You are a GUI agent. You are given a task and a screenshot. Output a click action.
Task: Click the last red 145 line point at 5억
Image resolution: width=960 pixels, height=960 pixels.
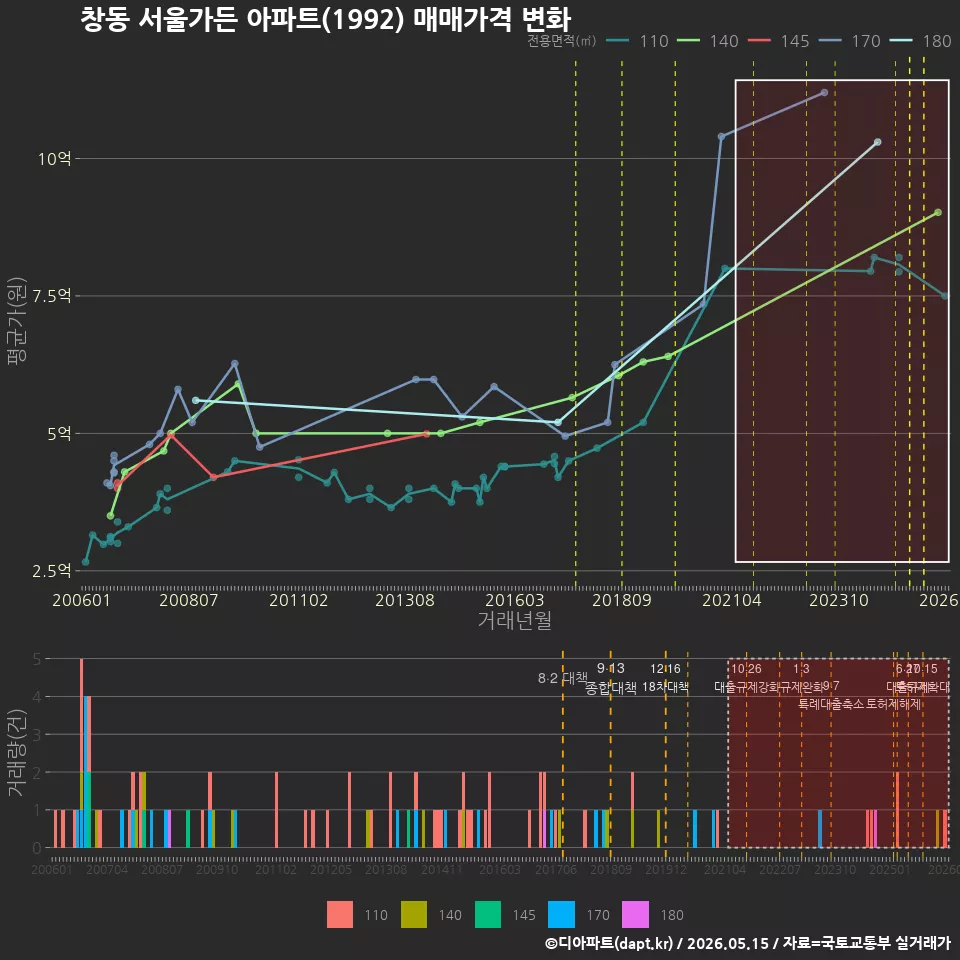[x=426, y=433]
